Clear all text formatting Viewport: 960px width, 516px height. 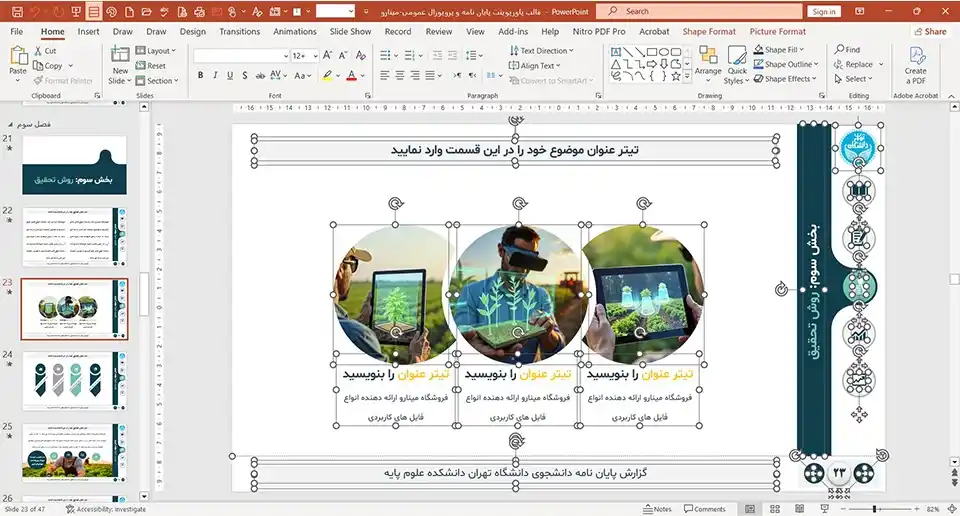[x=361, y=56]
